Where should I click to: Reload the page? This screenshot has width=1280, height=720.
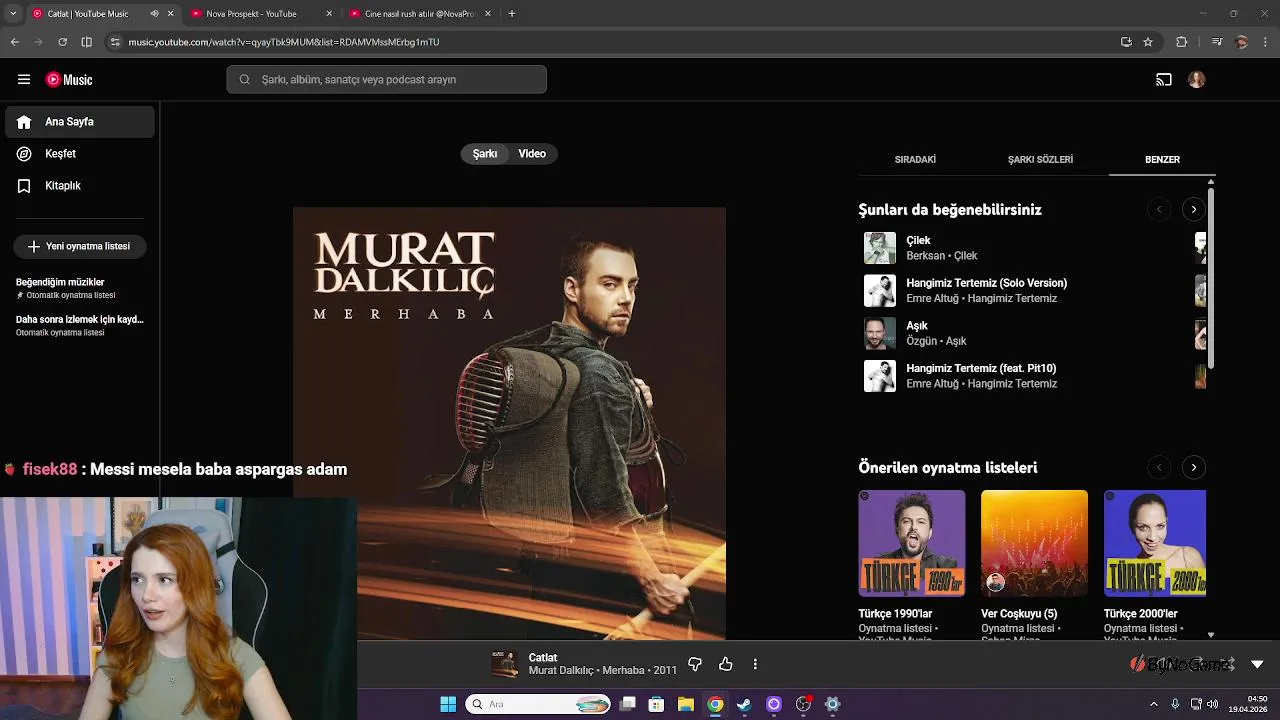pos(62,42)
